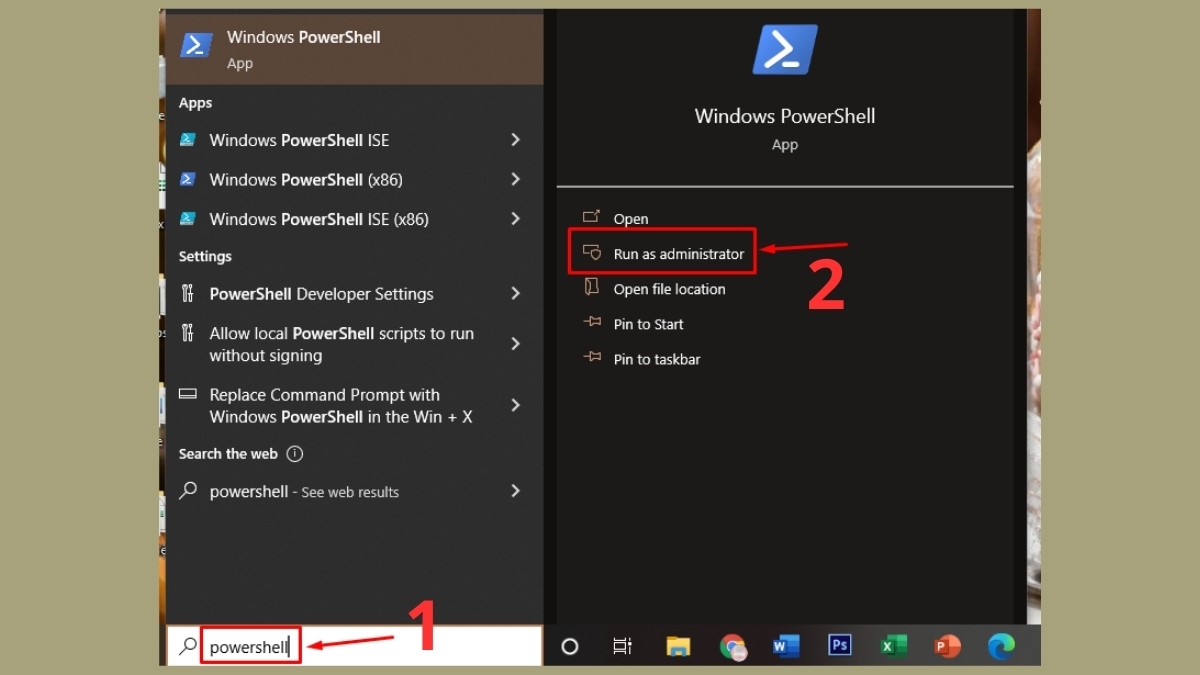The image size is (1200, 675).
Task: Click the Windows PowerShell (x86) app icon
Action: point(187,180)
